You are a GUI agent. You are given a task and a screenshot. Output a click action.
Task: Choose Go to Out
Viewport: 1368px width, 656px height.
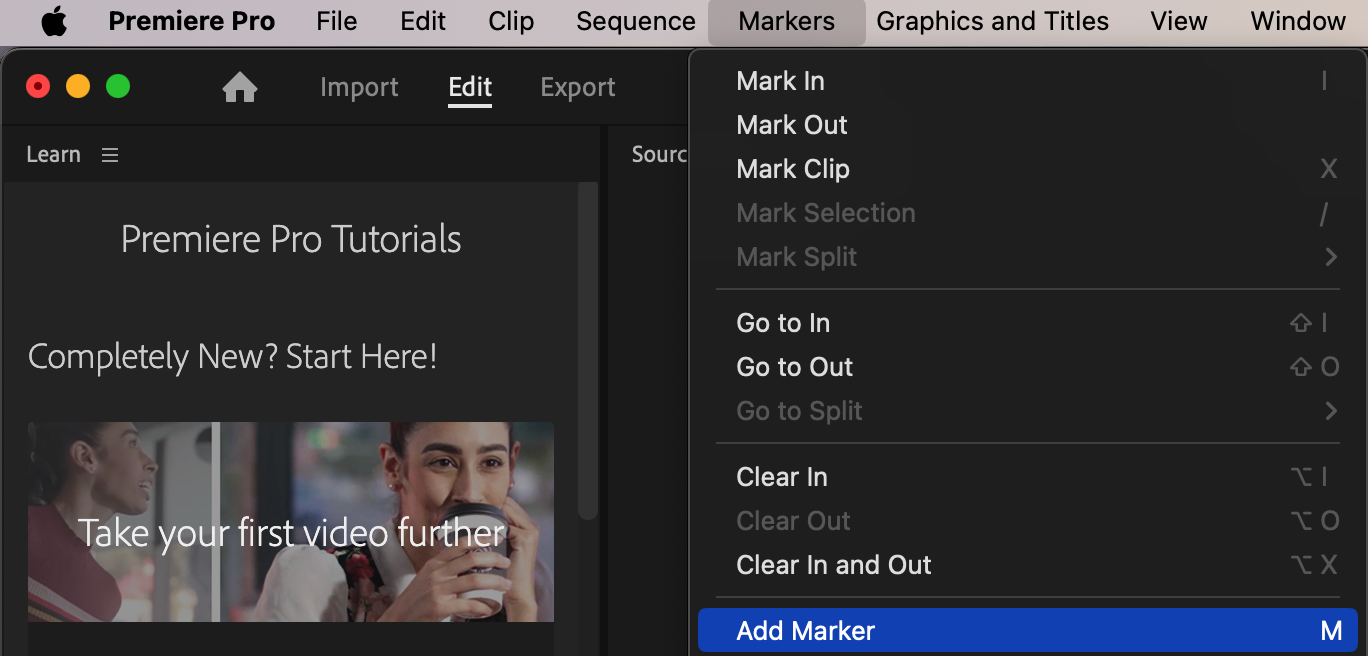pyautogui.click(x=1028, y=367)
